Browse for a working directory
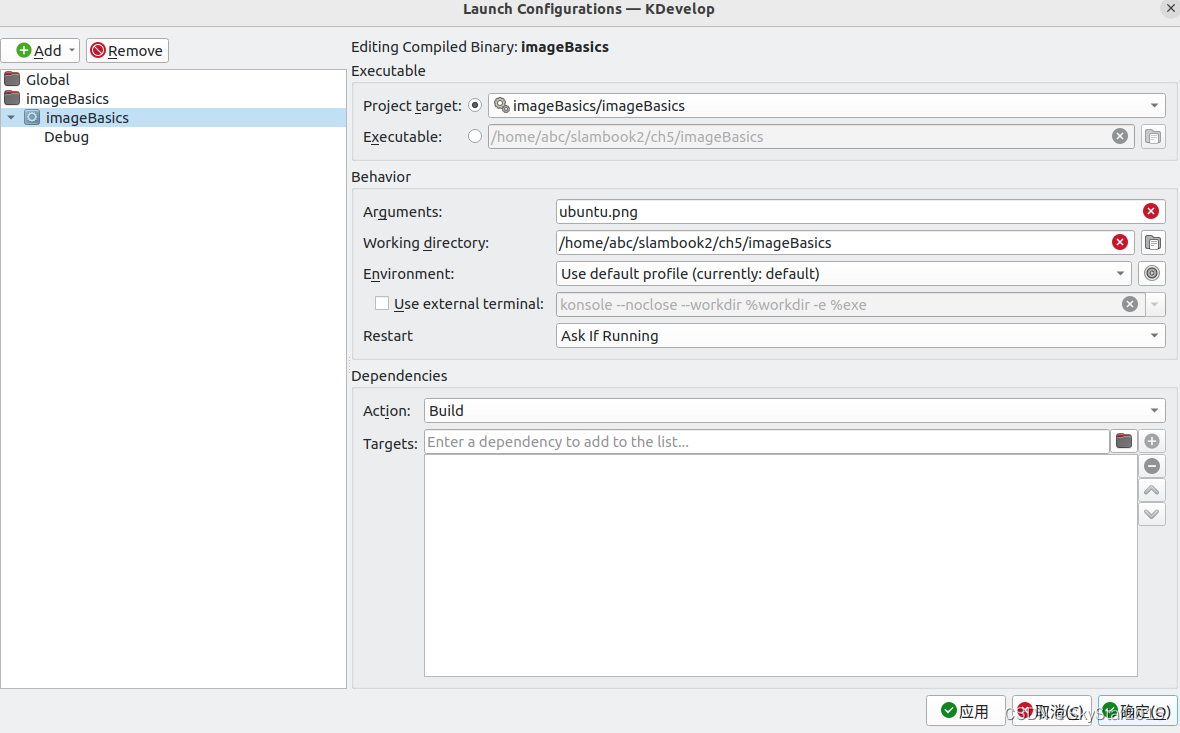 pyautogui.click(x=1152, y=243)
